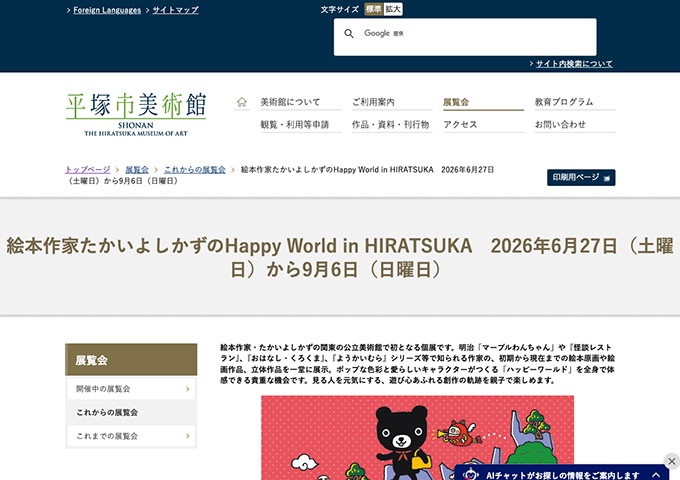Image resolution: width=680 pixels, height=480 pixels.
Task: Open the アクセス menu item
Action: (483, 125)
